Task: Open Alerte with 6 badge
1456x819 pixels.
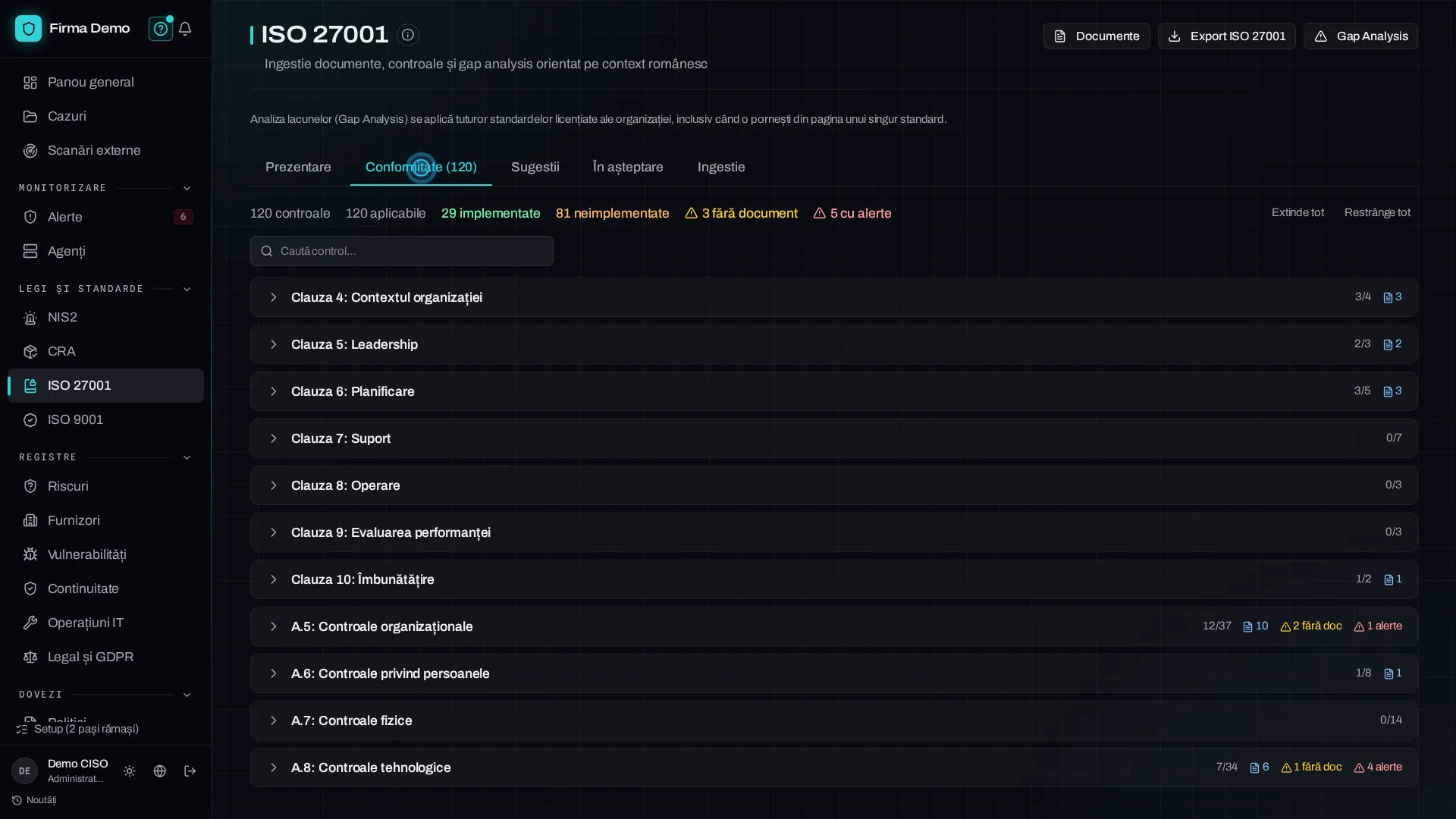Action: (105, 217)
